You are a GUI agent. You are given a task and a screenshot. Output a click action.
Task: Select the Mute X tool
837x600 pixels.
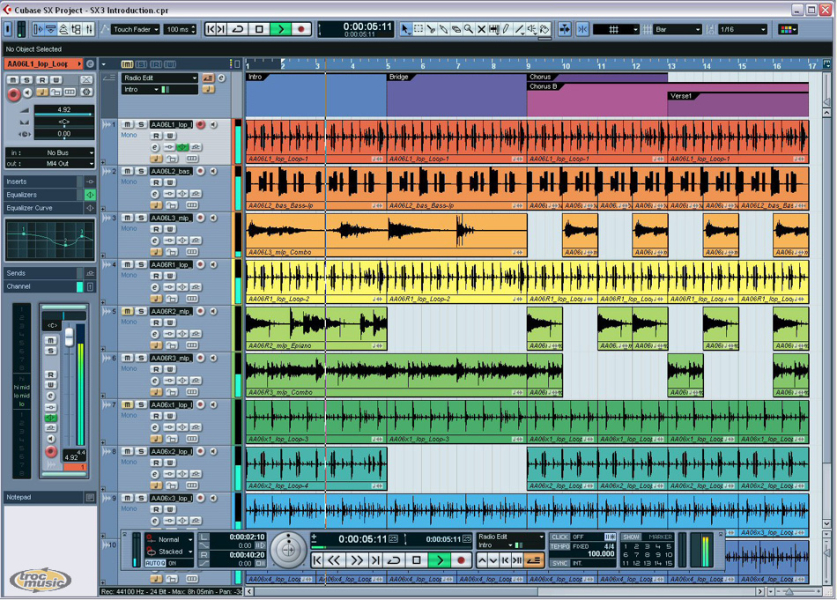coord(481,29)
